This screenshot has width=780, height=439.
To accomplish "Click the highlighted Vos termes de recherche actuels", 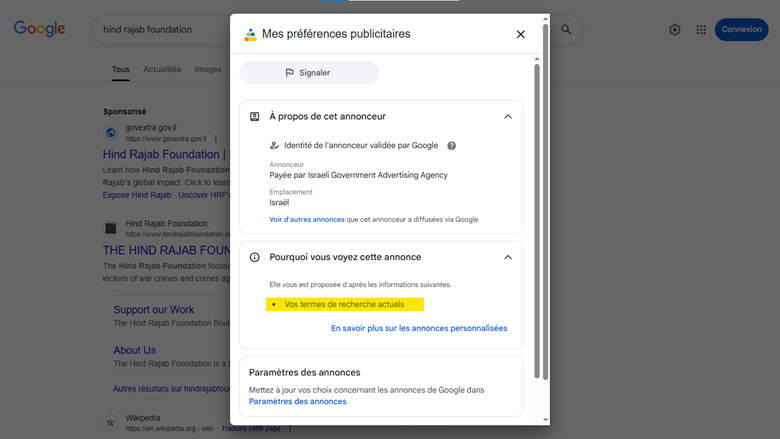I will [344, 304].
